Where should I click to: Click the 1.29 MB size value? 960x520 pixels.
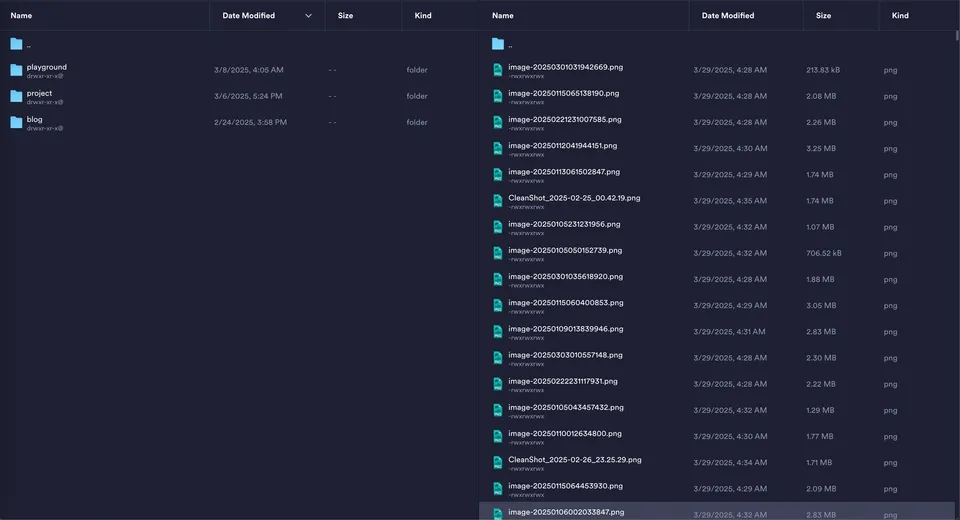coord(820,410)
